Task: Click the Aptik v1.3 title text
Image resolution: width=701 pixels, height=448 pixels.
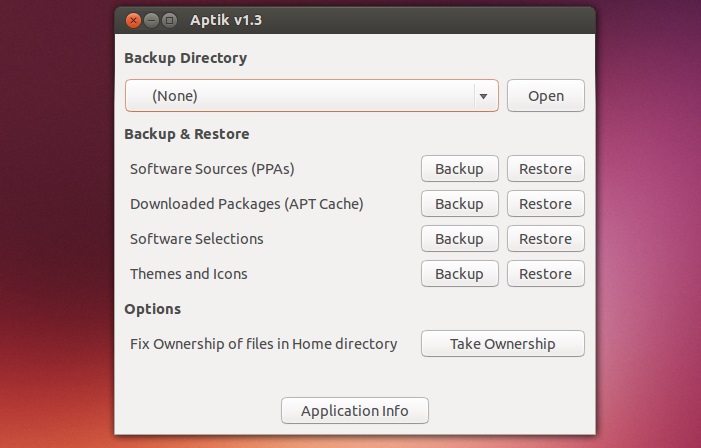Action: point(226,20)
